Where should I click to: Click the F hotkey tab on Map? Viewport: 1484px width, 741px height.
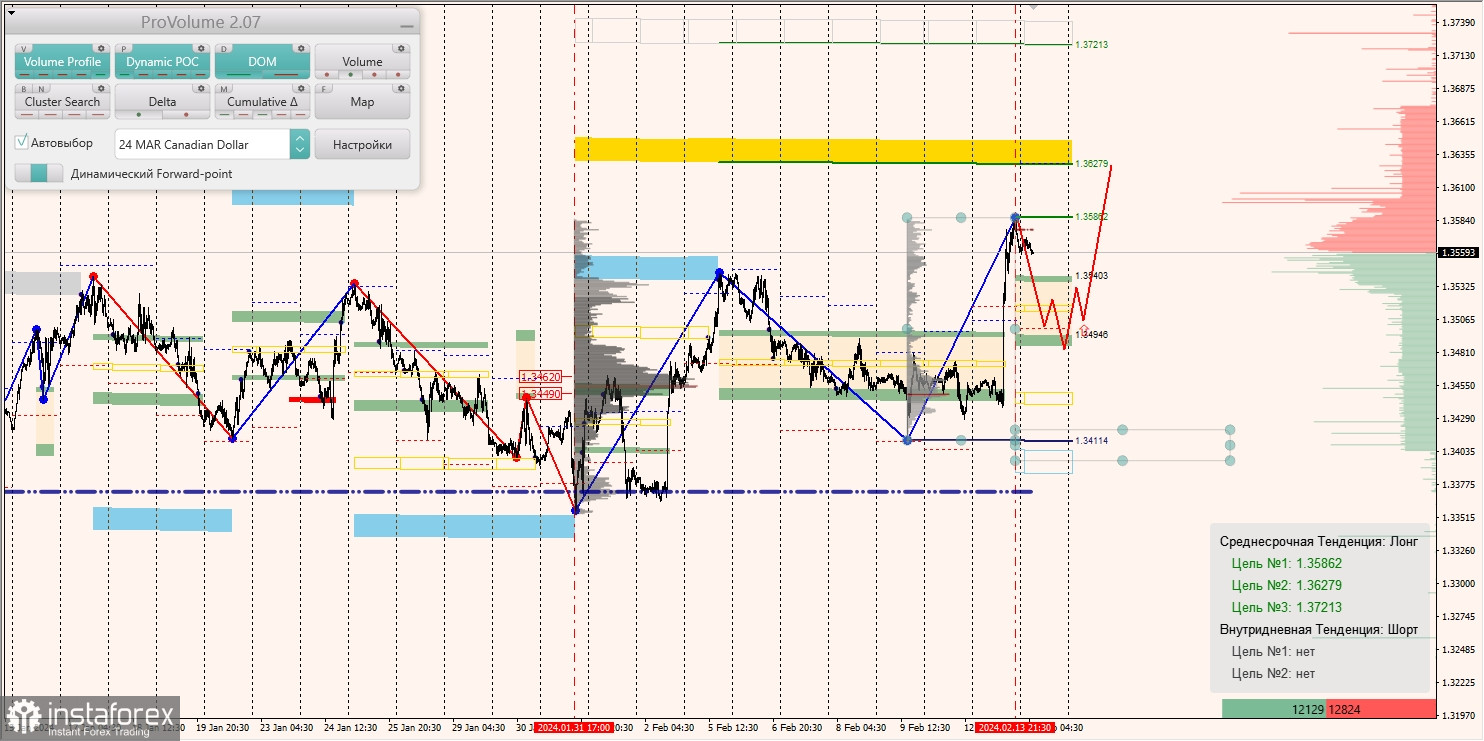(x=324, y=88)
